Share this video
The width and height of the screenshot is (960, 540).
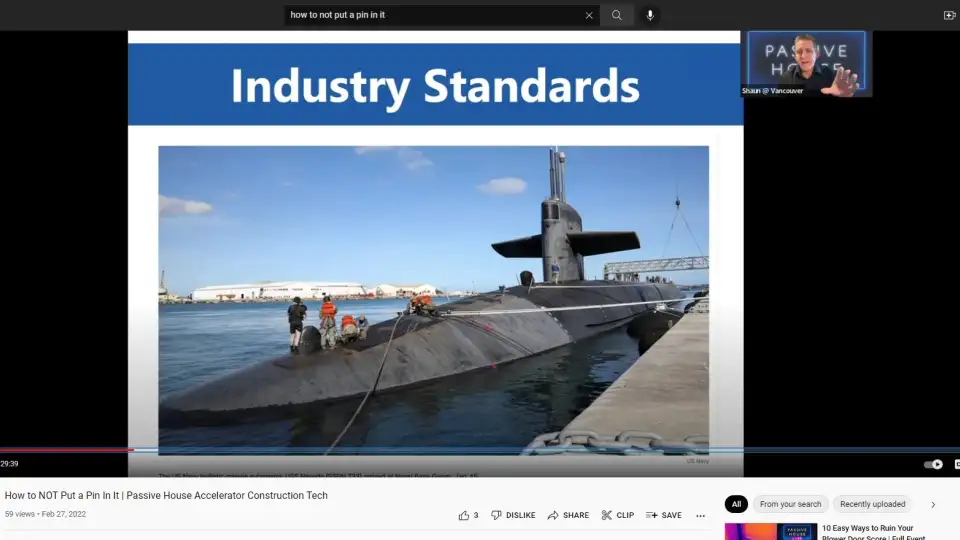coord(568,515)
